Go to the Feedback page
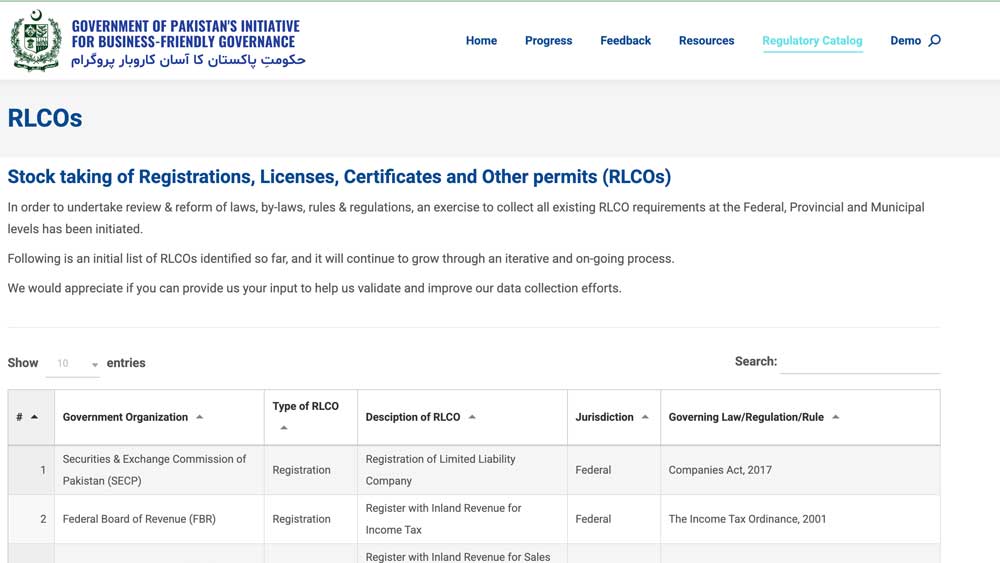Screen dimensions: 1000x563 (x=625, y=40)
